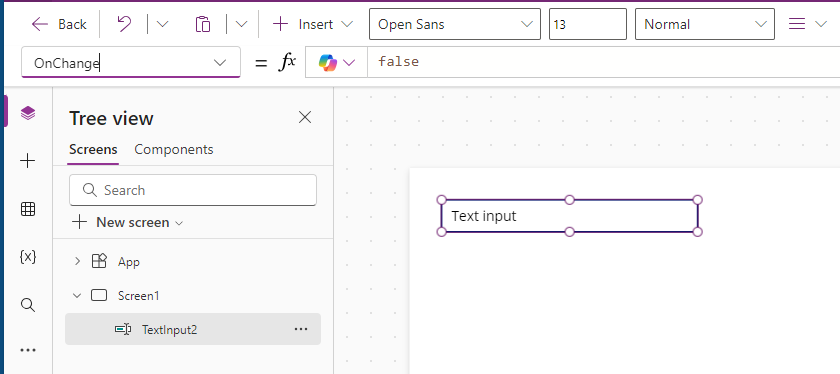Open the Normal font weight dropdown

point(704,24)
